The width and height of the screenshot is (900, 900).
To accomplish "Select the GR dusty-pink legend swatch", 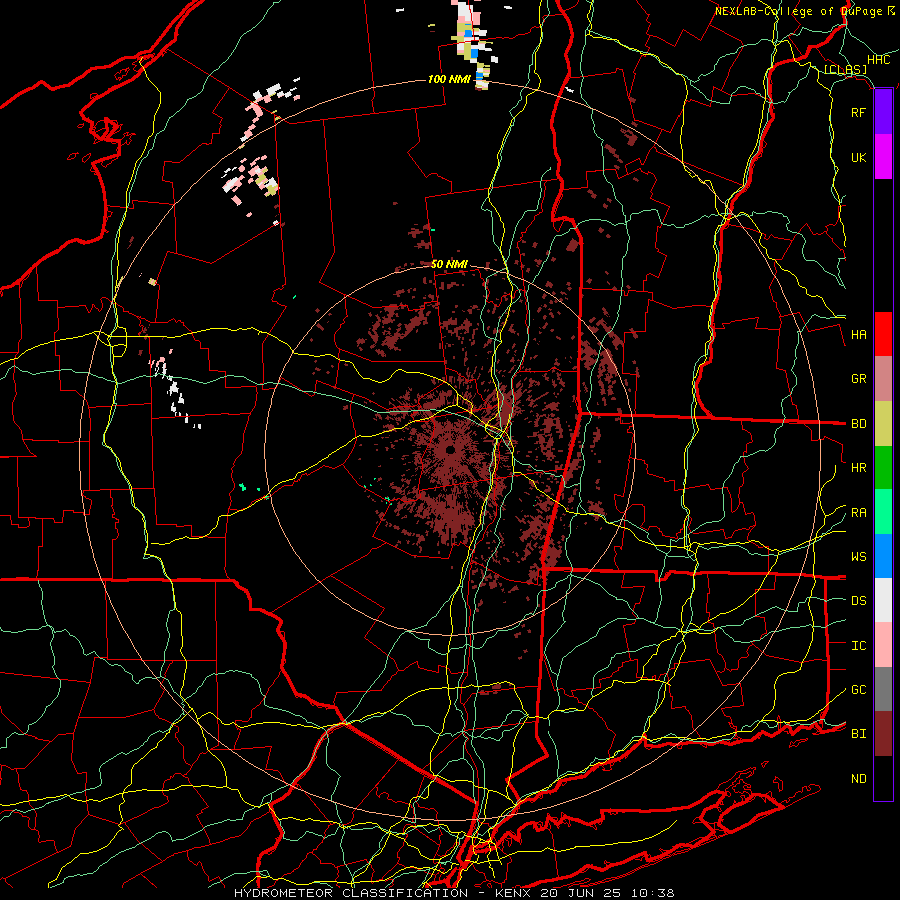I will tap(883, 379).
